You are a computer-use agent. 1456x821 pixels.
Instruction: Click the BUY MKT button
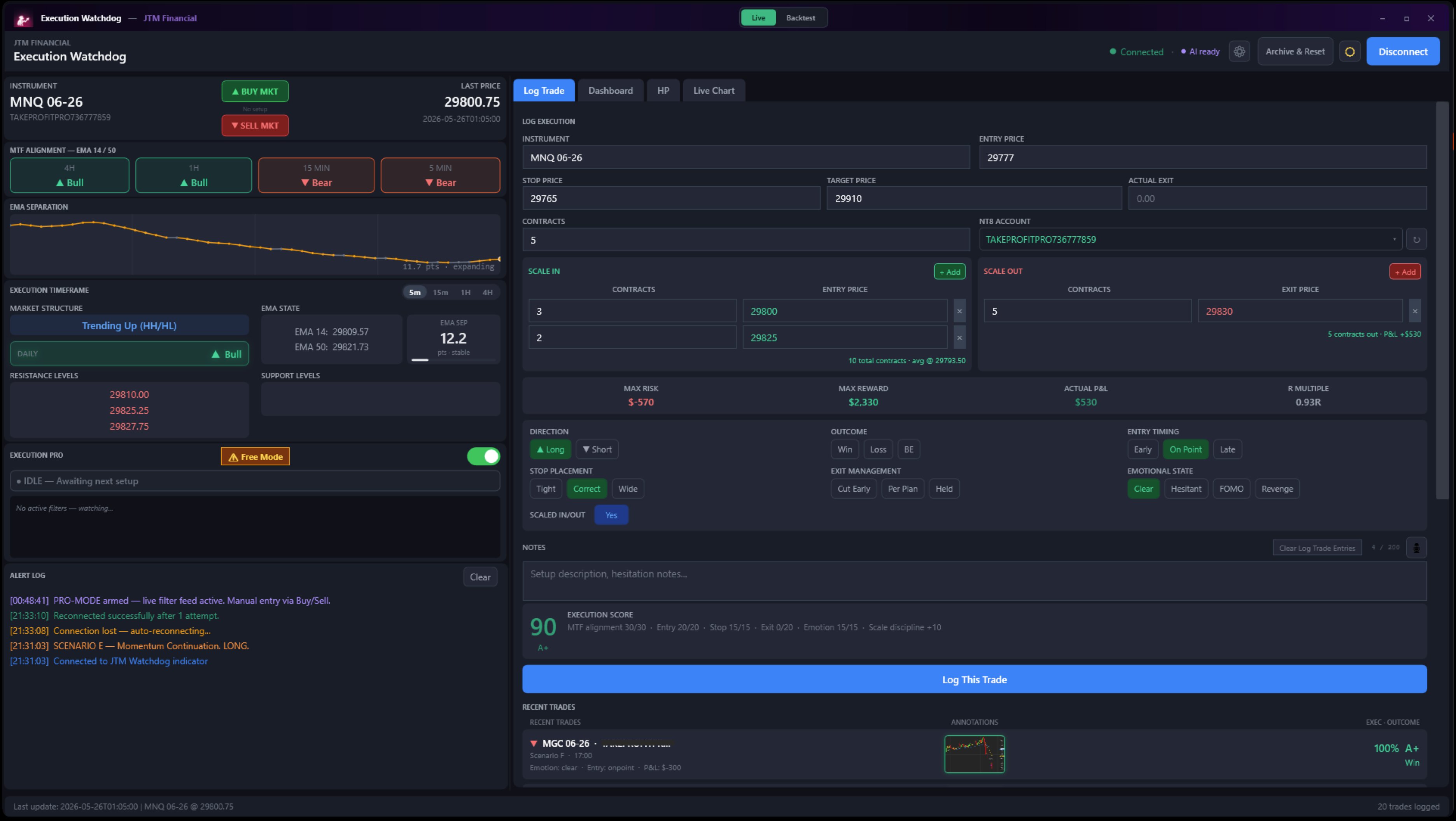tap(255, 91)
